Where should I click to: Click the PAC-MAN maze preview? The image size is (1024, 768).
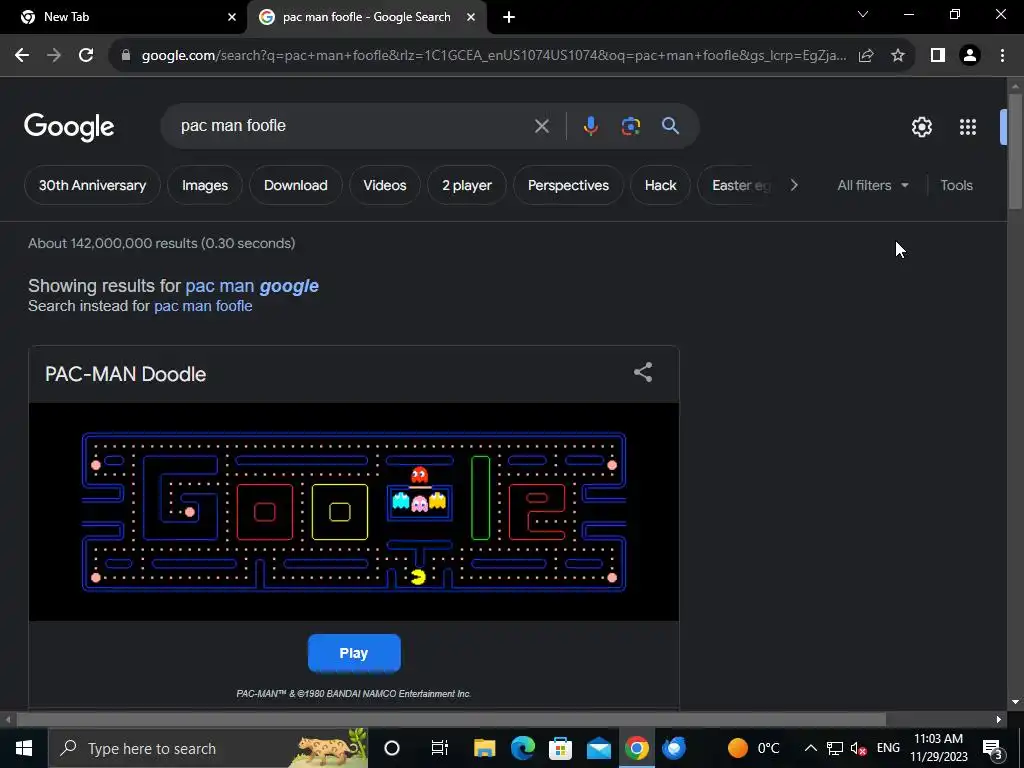coord(354,512)
